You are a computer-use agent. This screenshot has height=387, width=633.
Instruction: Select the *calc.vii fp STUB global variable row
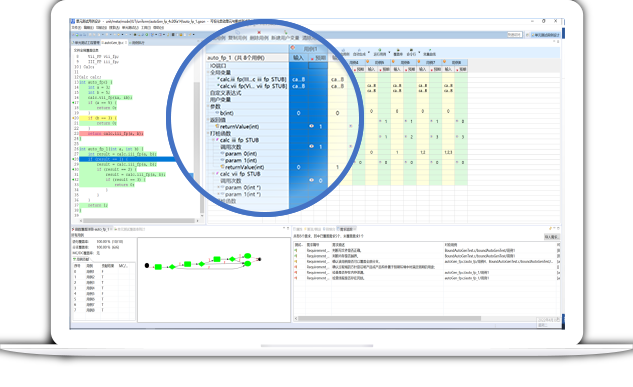coord(247,86)
